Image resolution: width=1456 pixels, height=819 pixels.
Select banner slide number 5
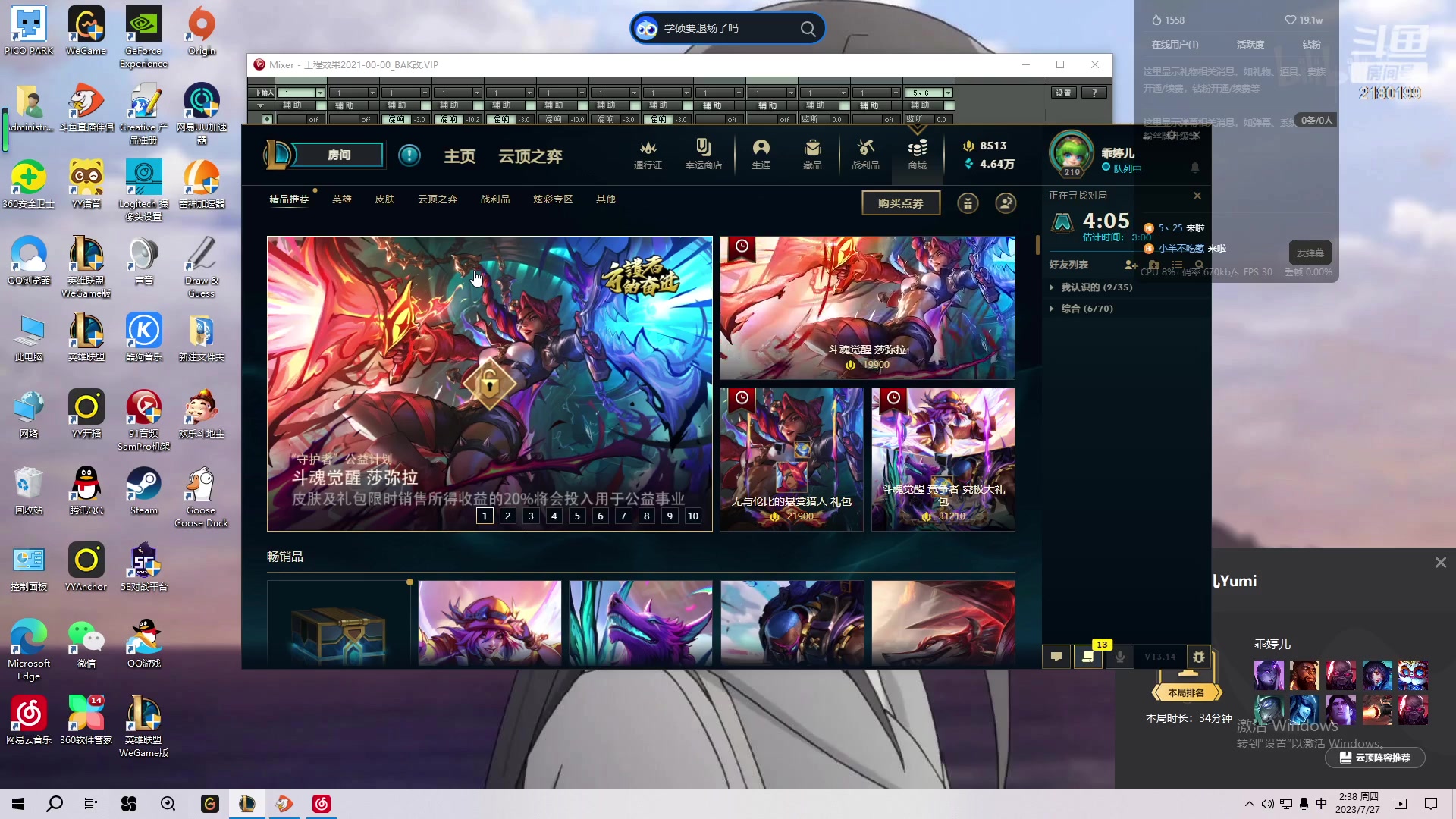(577, 516)
